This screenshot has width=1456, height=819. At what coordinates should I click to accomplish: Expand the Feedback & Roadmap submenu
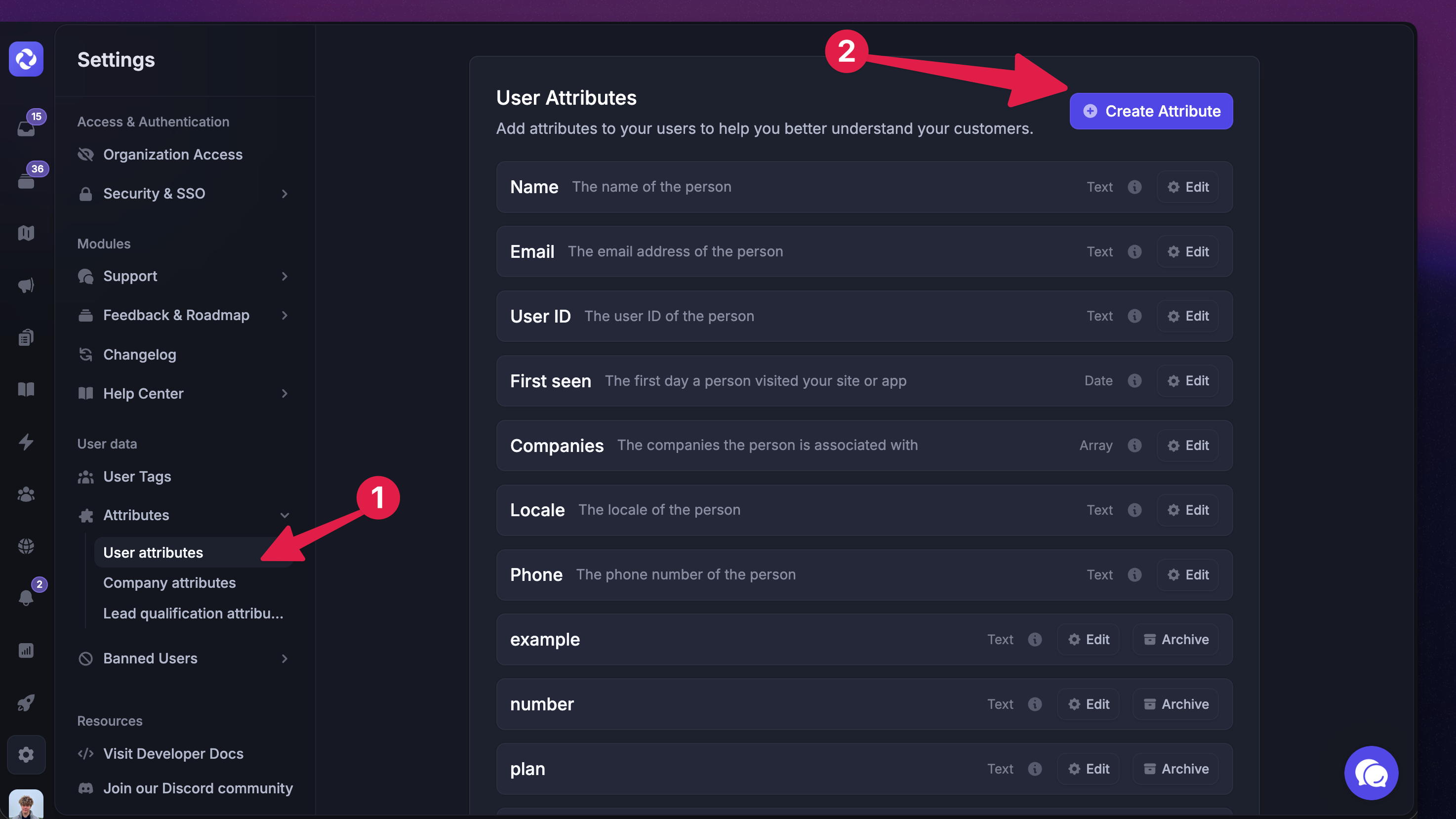[x=284, y=315]
